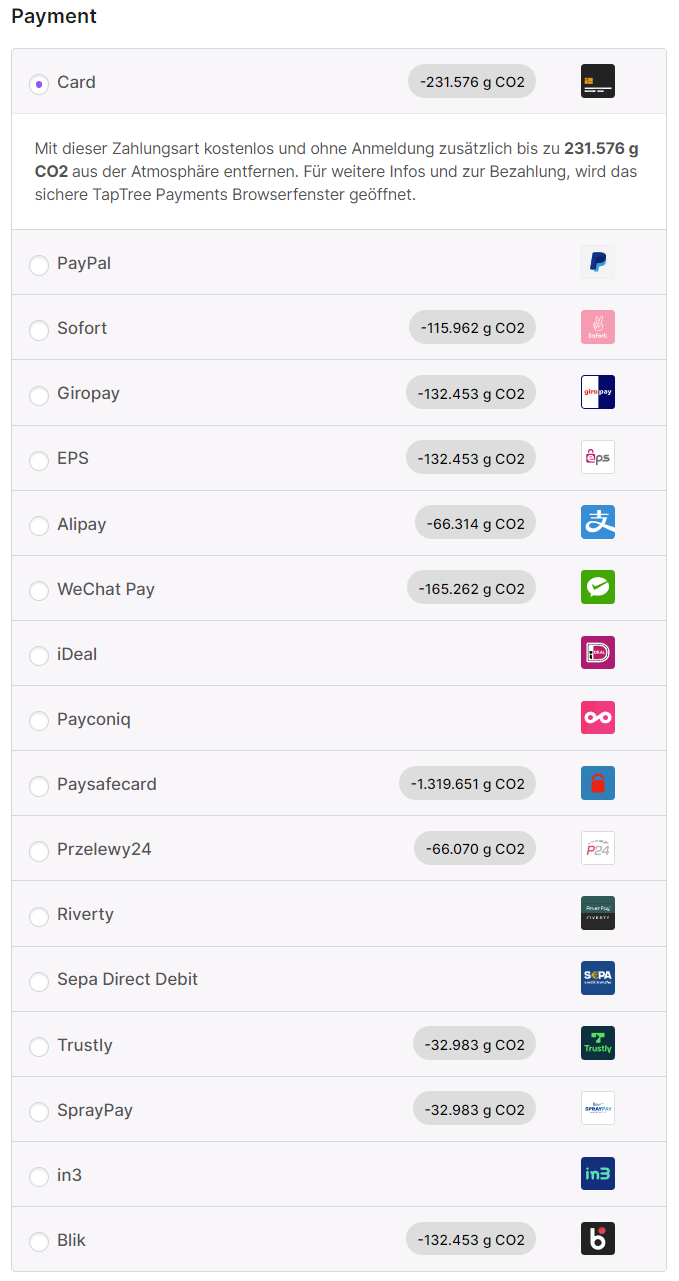Select the in3 radio button

pos(39,1176)
